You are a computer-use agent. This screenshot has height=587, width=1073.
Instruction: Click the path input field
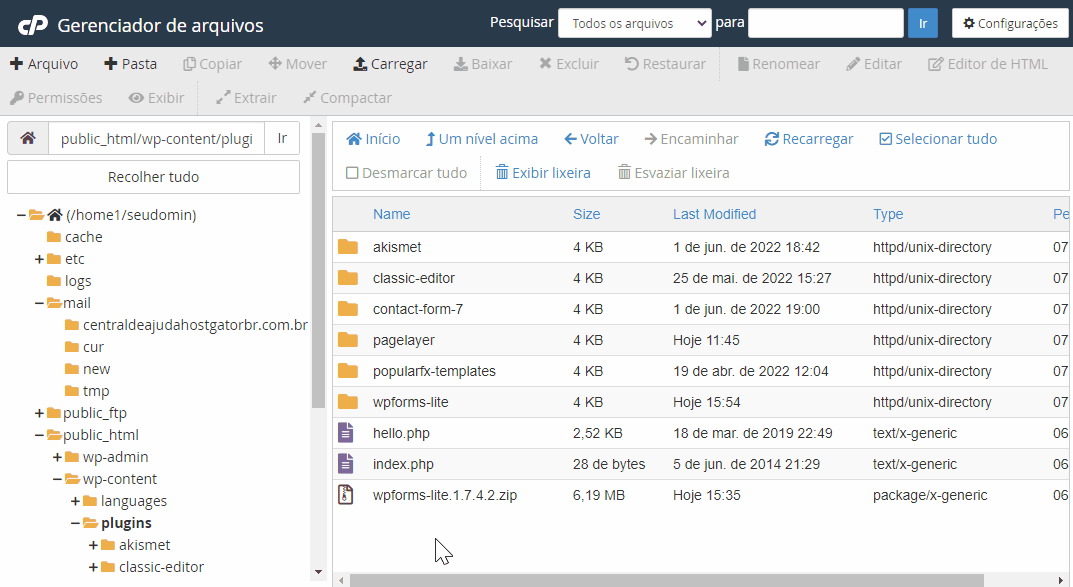[157, 139]
